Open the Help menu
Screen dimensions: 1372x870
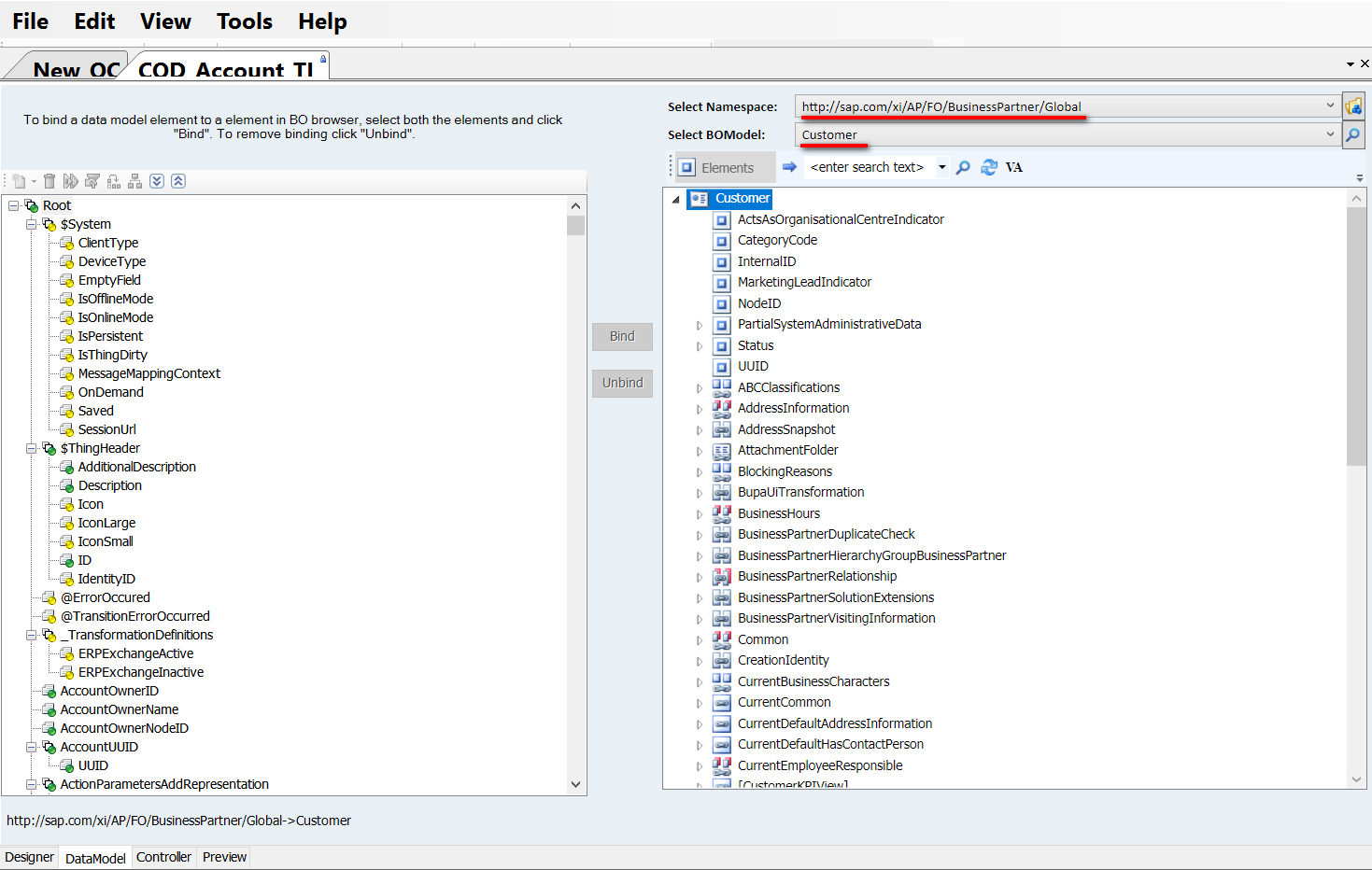[x=322, y=21]
